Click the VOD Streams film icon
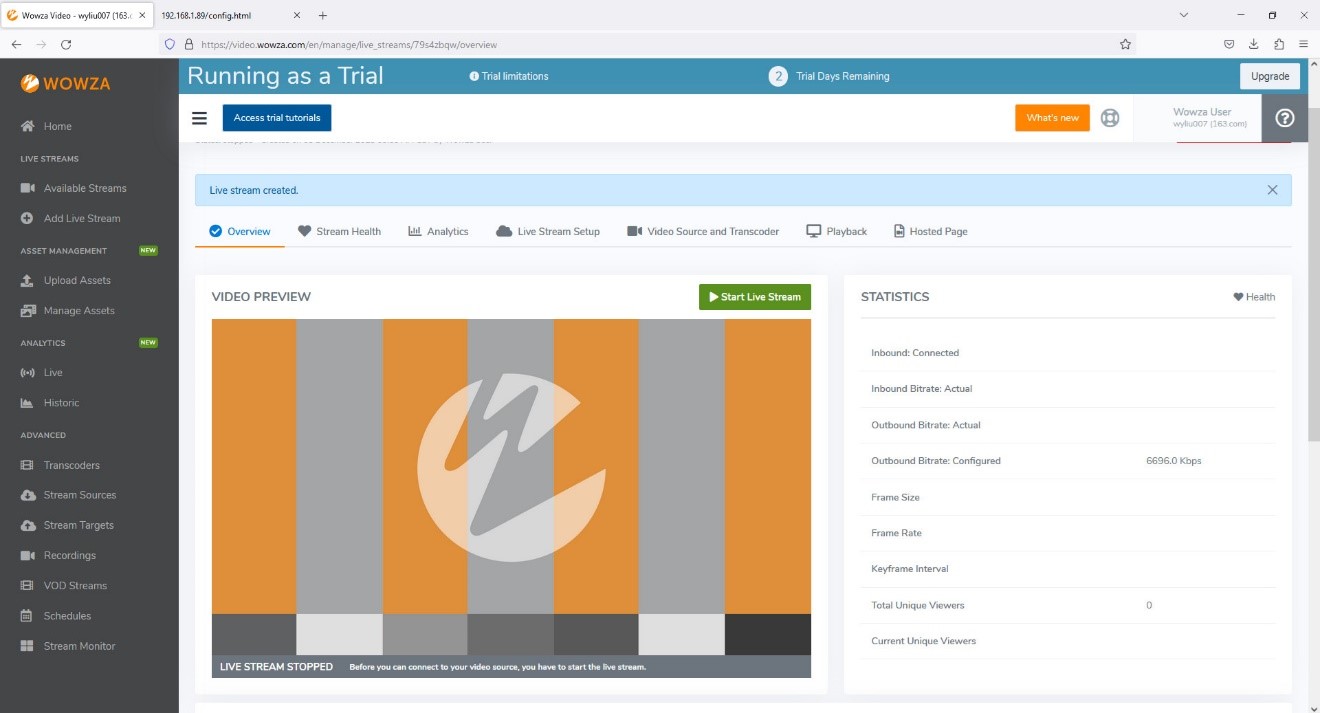1320x713 pixels. pyautogui.click(x=28, y=586)
